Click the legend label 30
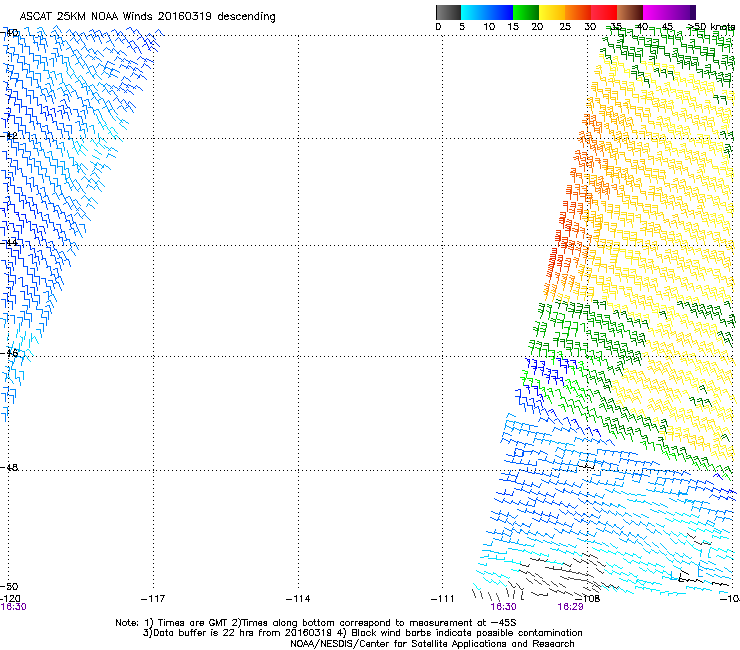 coord(590,27)
